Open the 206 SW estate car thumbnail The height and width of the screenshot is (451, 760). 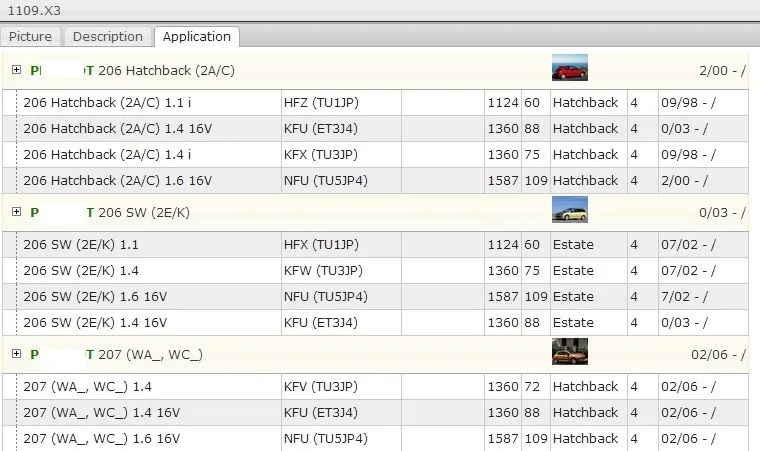[x=570, y=209]
